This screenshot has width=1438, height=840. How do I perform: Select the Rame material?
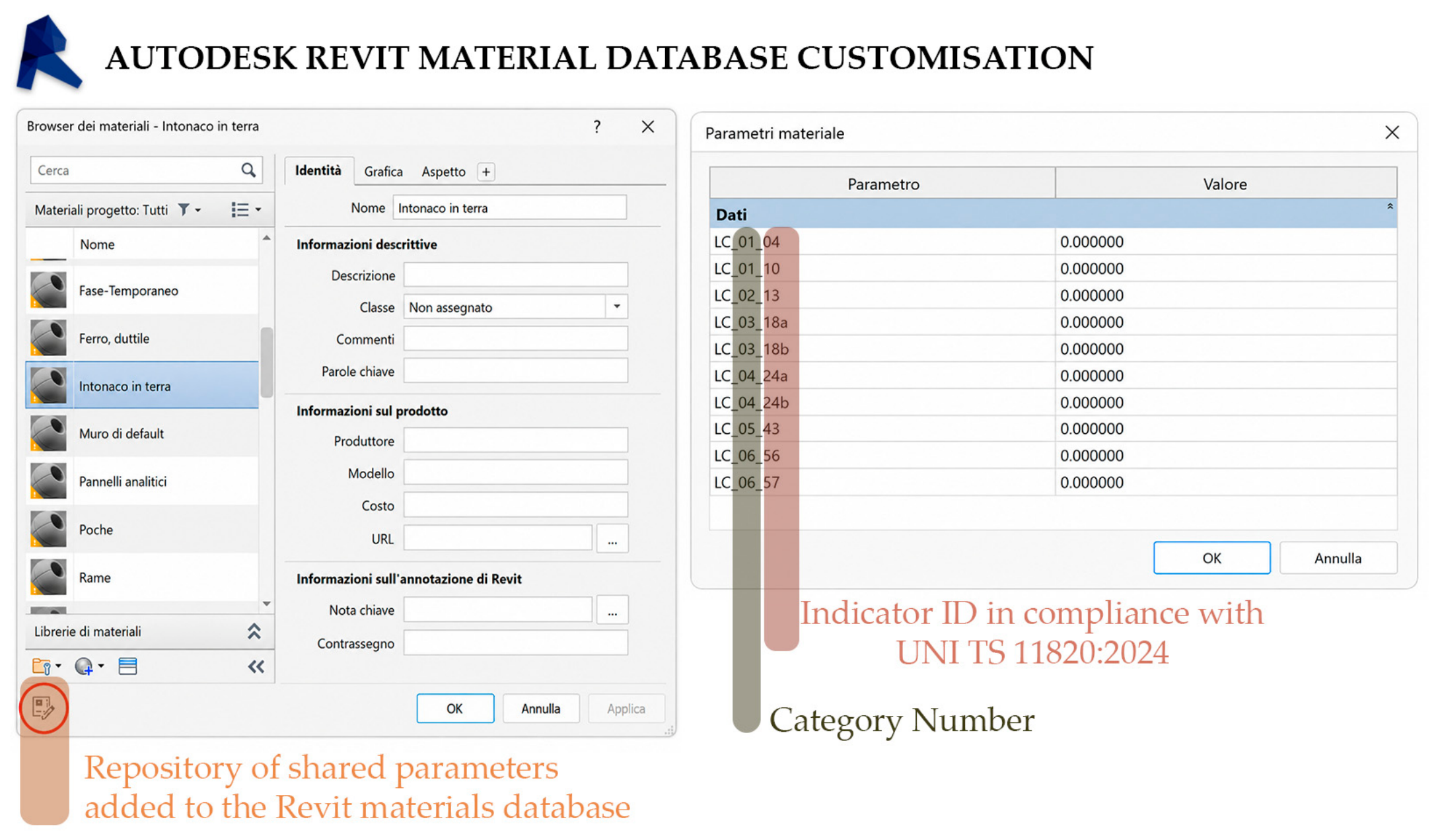142,577
